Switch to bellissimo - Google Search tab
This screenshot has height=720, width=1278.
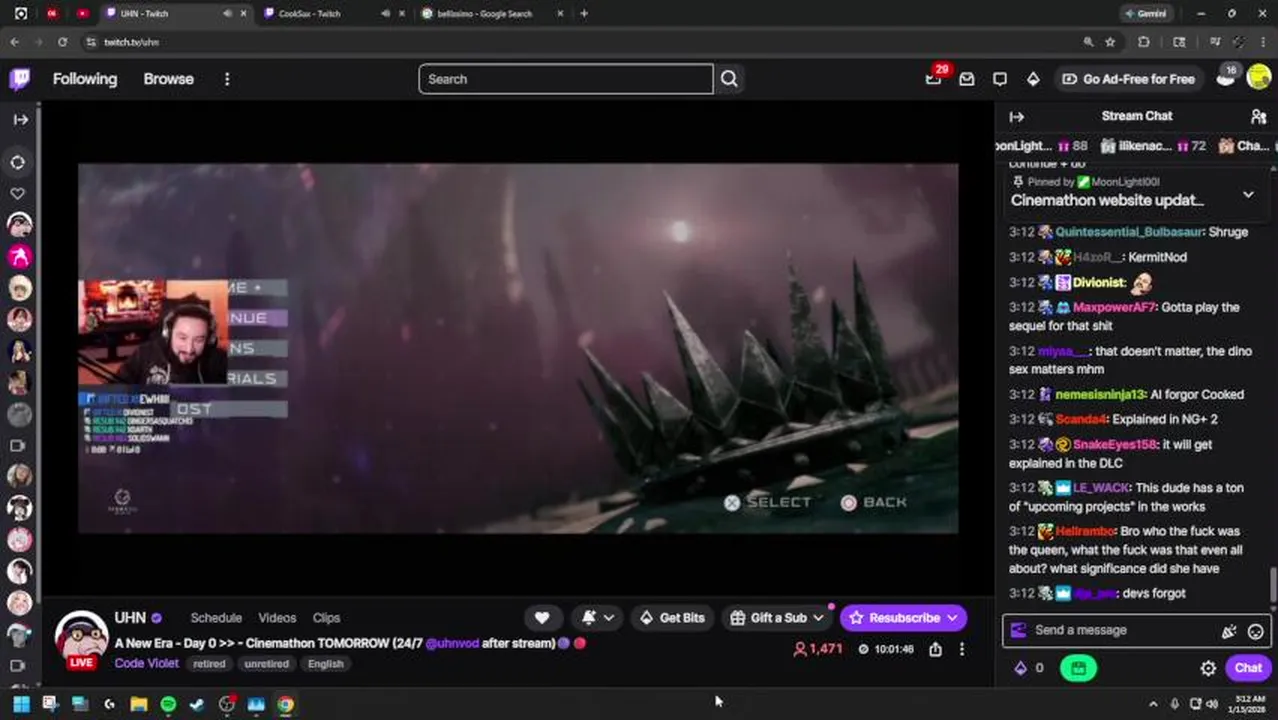tap(485, 14)
